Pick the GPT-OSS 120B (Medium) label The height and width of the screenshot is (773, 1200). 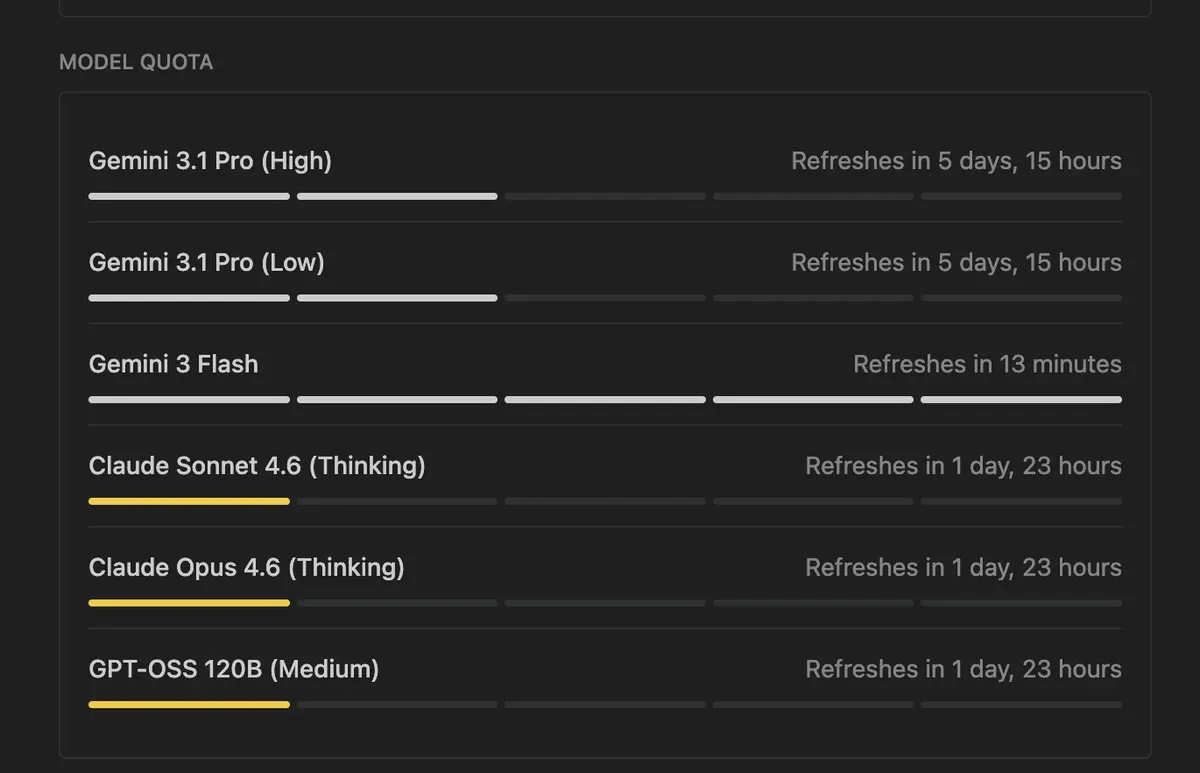pos(234,670)
